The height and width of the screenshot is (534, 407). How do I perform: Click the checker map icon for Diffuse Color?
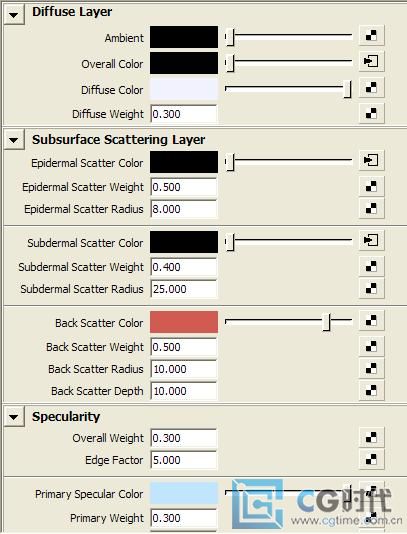371,88
